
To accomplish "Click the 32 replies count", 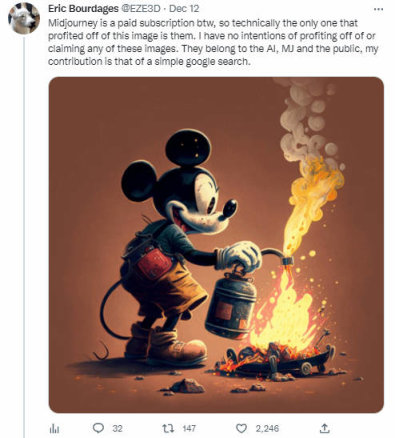I will click(x=117, y=428).
